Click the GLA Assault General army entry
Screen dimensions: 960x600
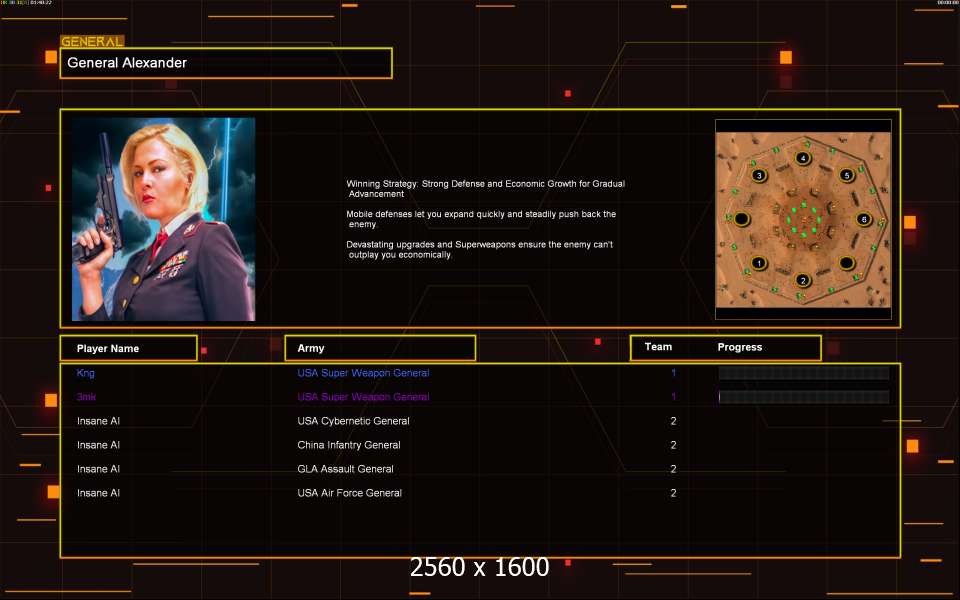coord(345,469)
